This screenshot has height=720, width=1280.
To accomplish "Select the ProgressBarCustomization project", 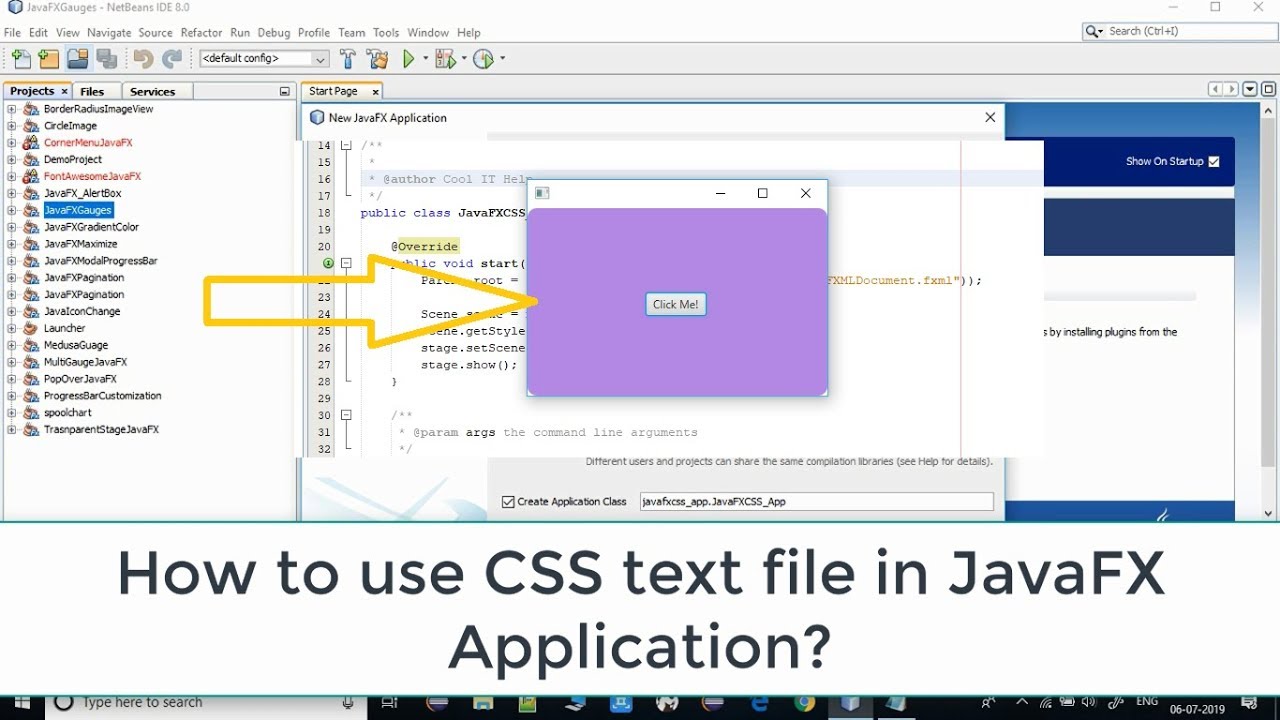I will coord(102,396).
